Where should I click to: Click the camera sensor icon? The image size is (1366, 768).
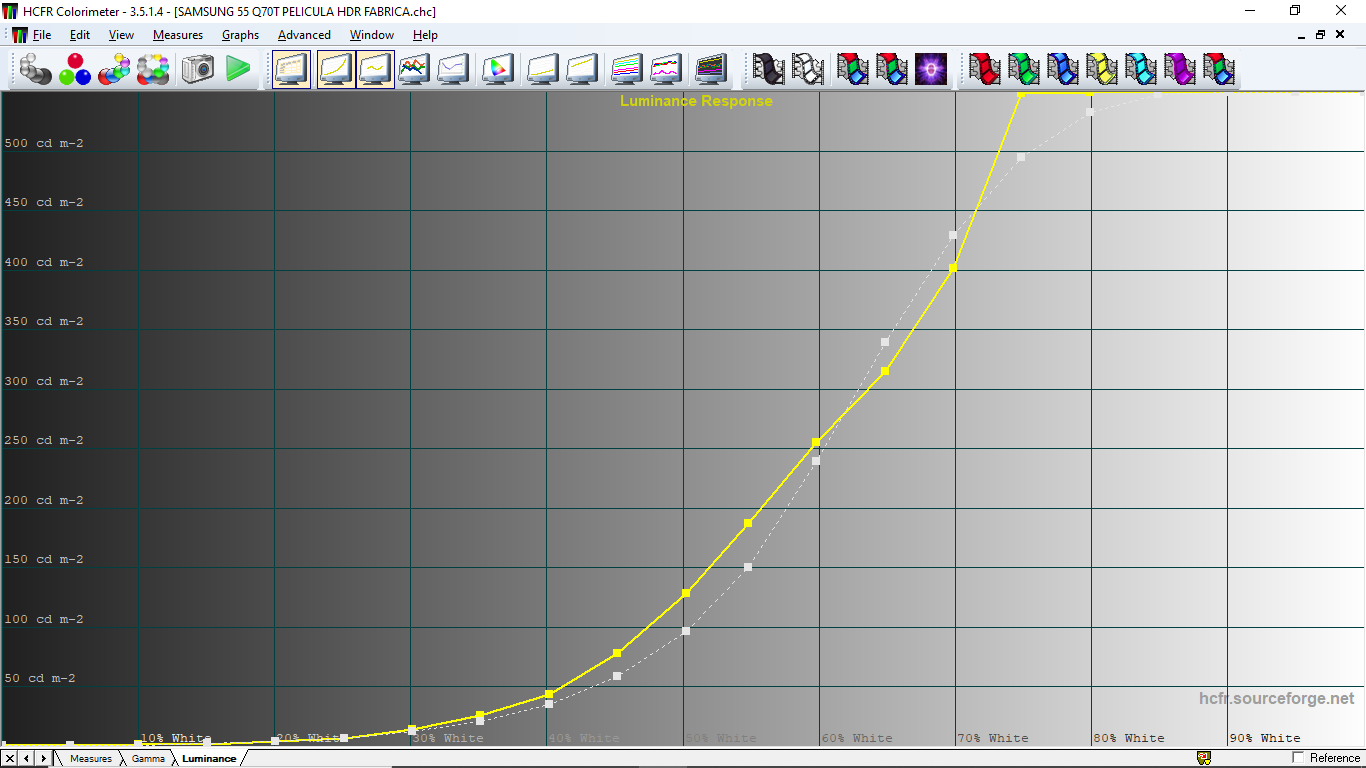pyautogui.click(x=197, y=69)
